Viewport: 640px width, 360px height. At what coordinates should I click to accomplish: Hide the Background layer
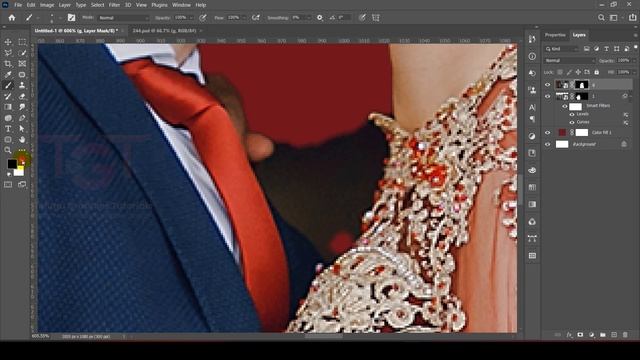point(548,144)
